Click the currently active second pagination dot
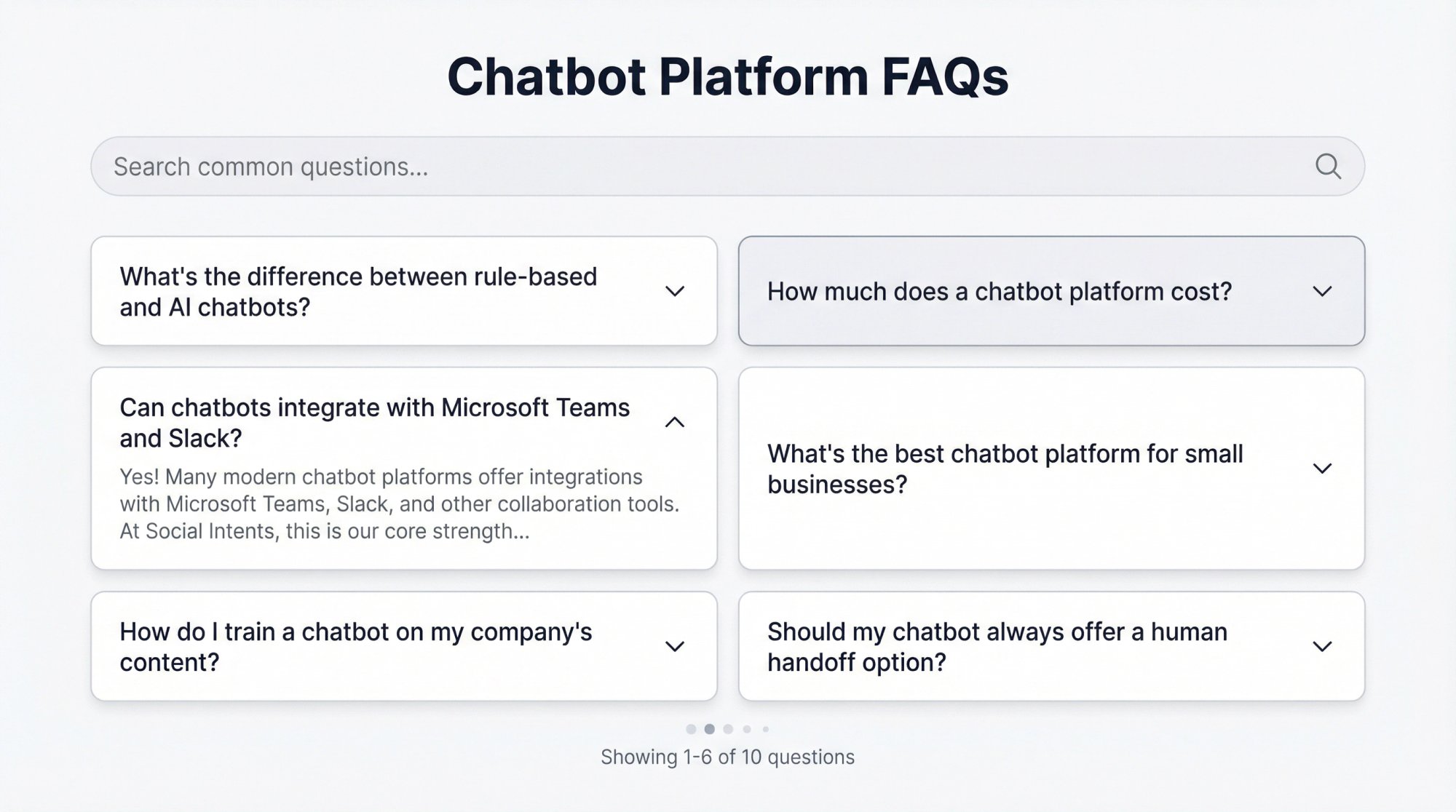Viewport: 1456px width, 812px height. pyautogui.click(x=710, y=728)
